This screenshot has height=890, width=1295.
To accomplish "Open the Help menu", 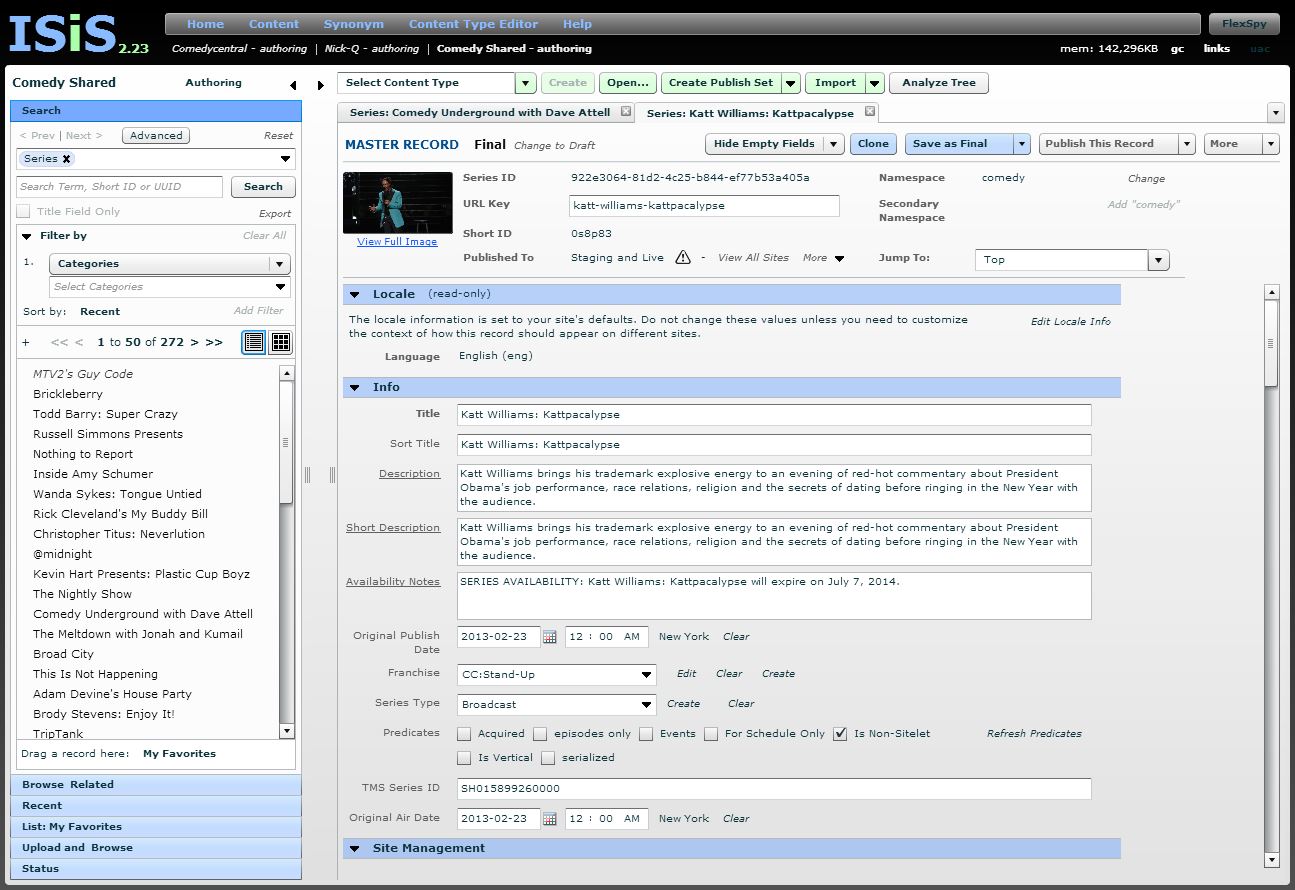I will tap(577, 24).
